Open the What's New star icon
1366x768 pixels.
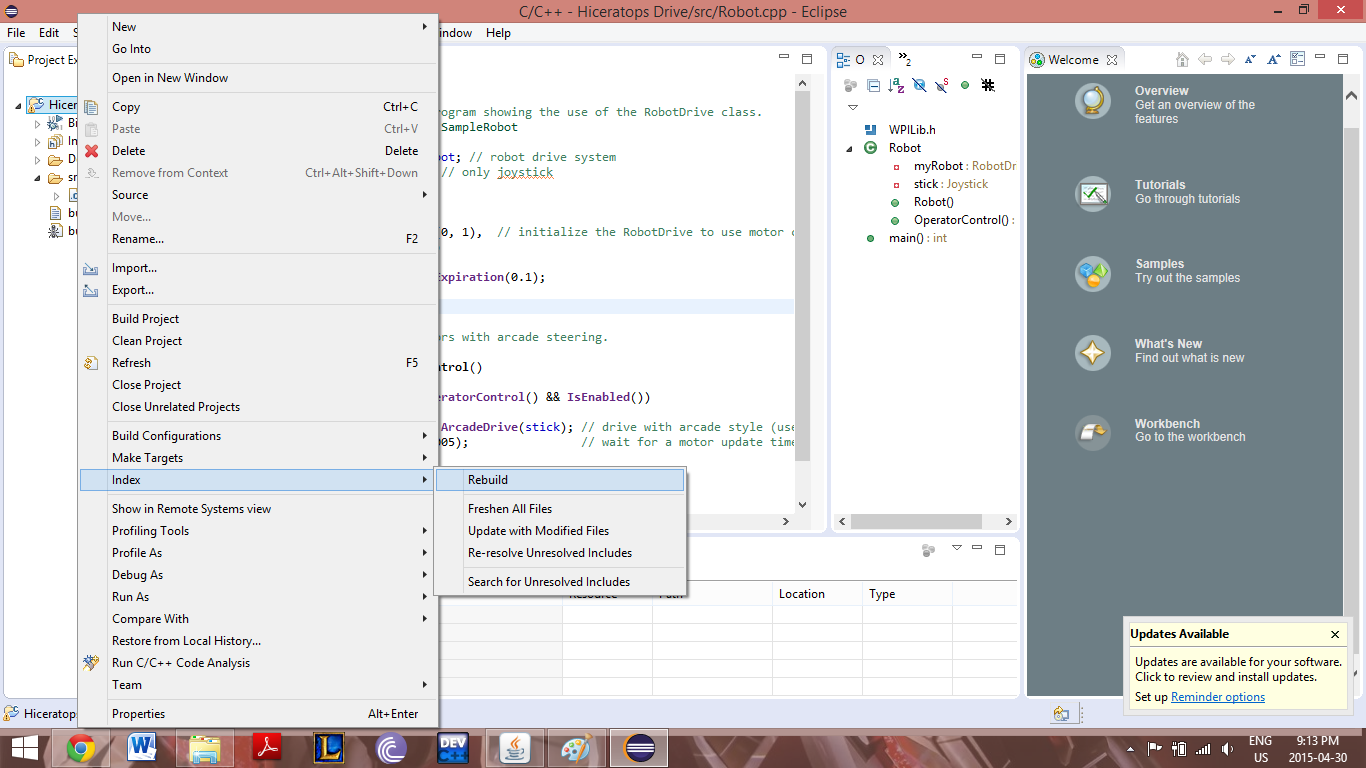click(1093, 352)
